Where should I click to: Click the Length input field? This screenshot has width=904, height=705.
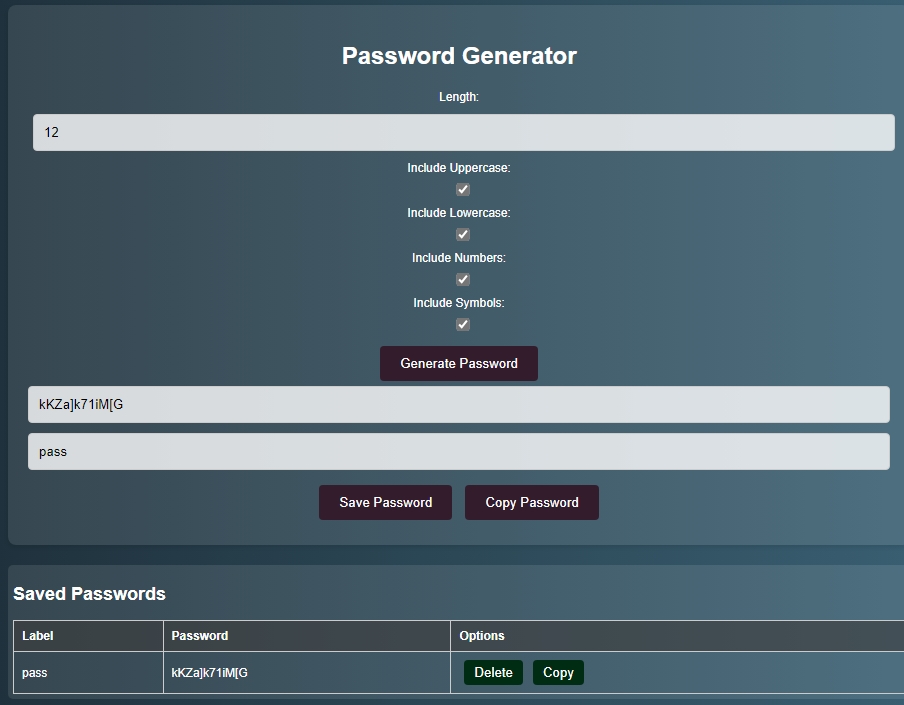[464, 133]
